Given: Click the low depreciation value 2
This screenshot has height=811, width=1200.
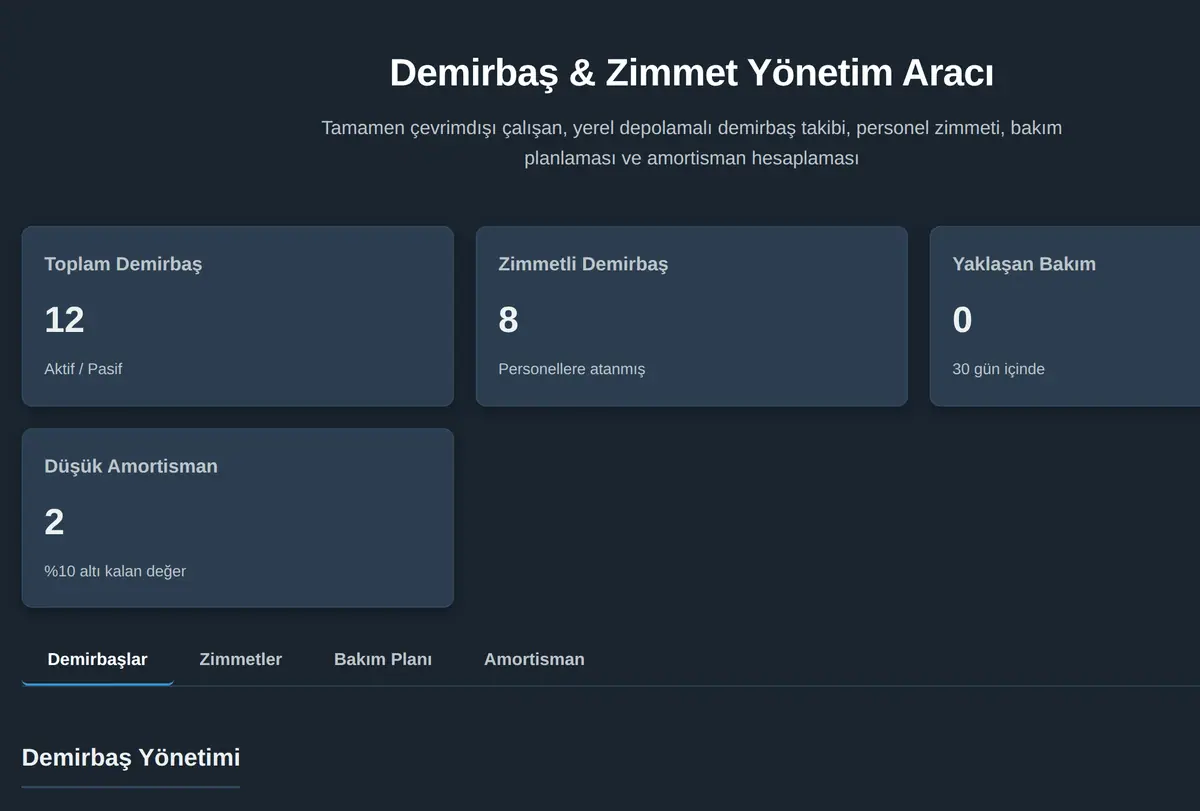Looking at the screenshot, I should coord(54,522).
